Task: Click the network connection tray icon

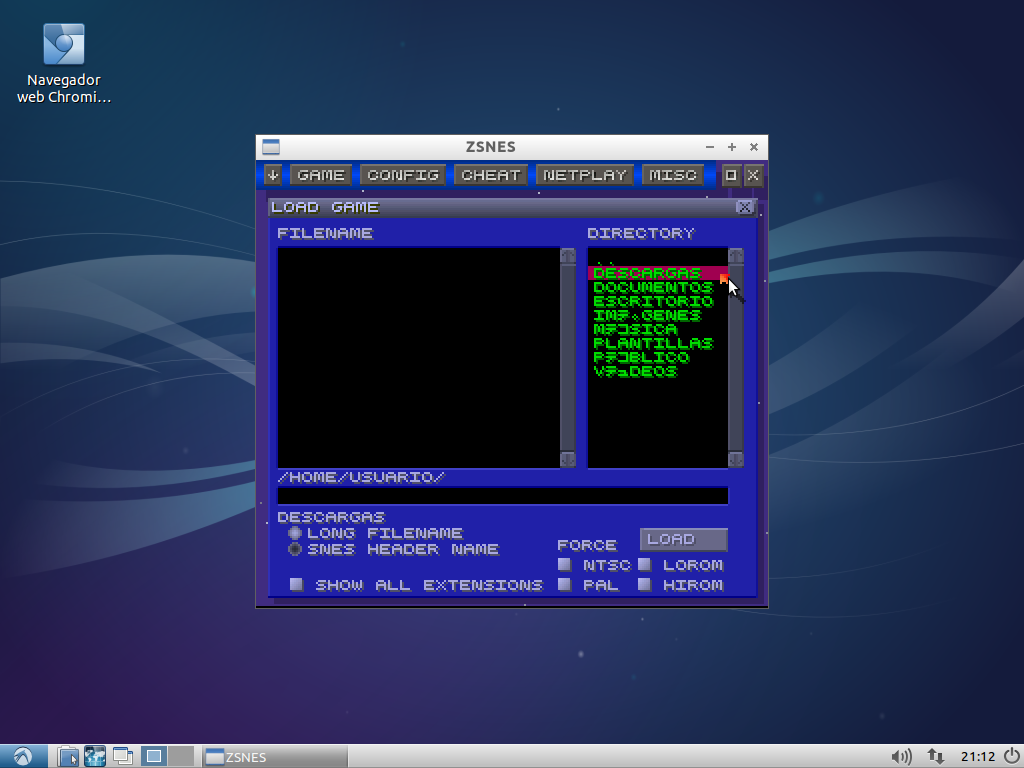Action: coord(936,756)
